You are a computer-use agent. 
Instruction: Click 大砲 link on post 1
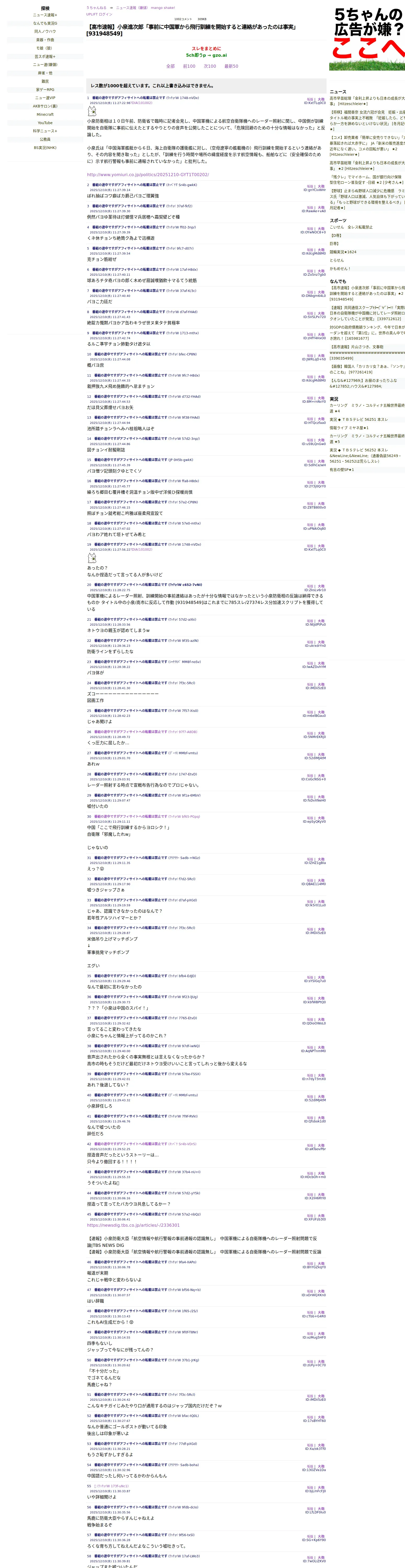[321, 99]
